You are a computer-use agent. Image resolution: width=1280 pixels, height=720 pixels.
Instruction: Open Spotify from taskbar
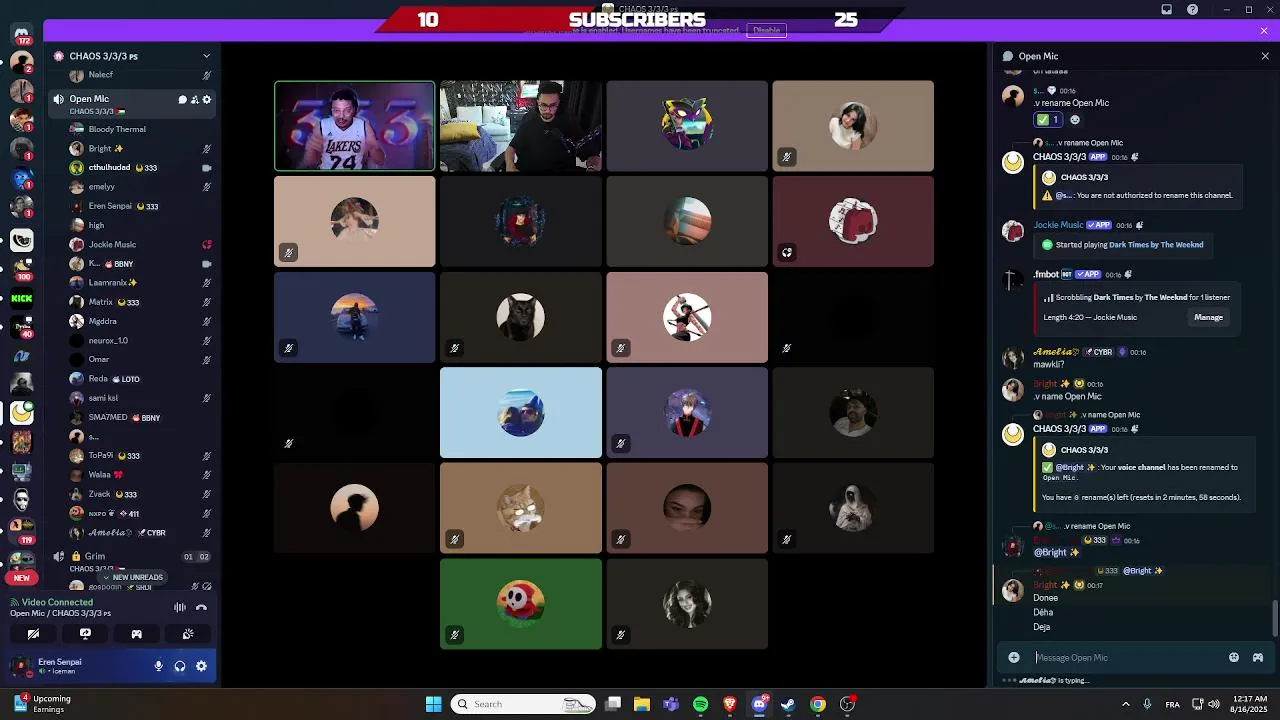pyautogui.click(x=700, y=704)
